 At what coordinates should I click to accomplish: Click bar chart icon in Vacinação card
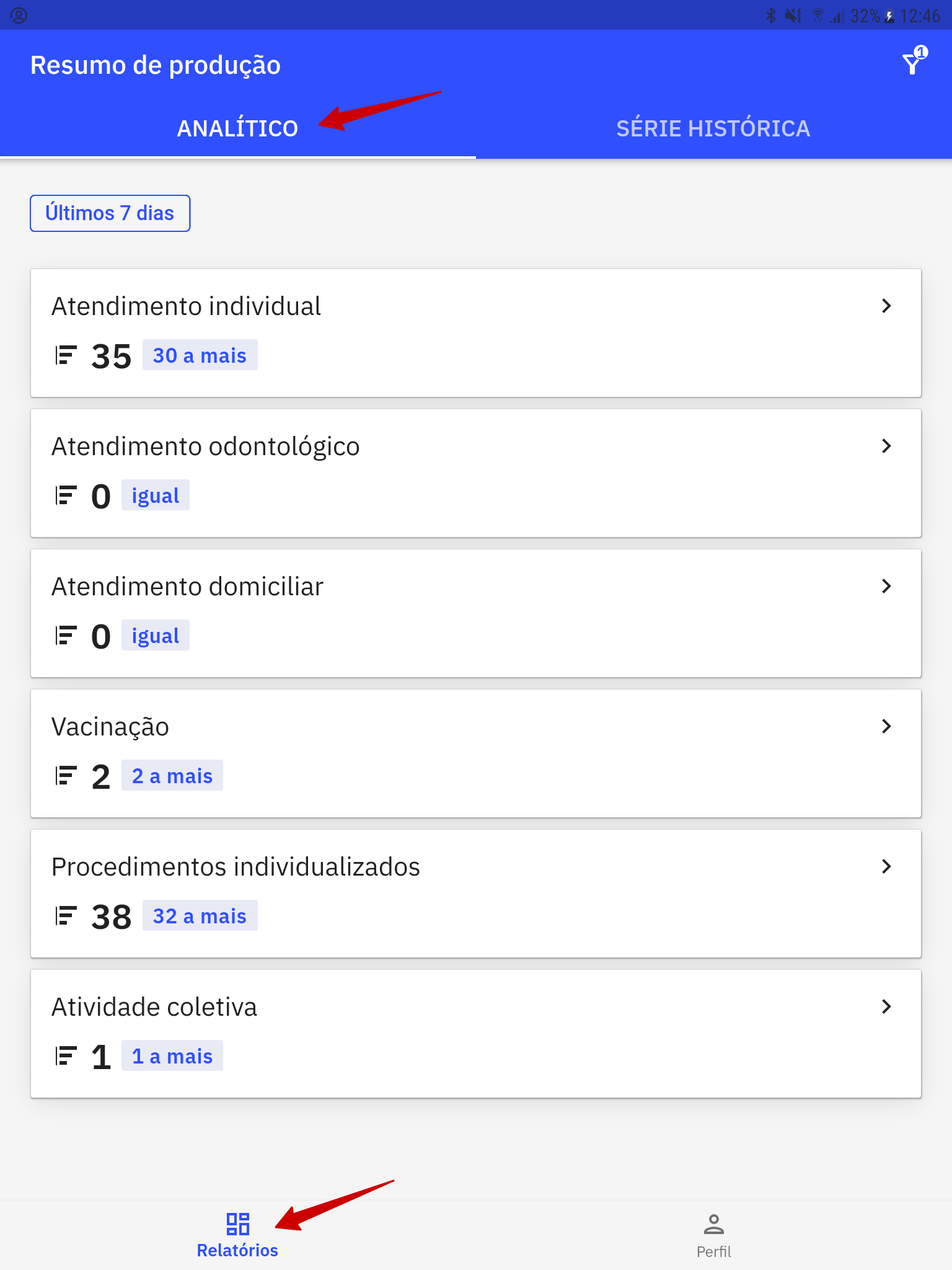(x=66, y=776)
